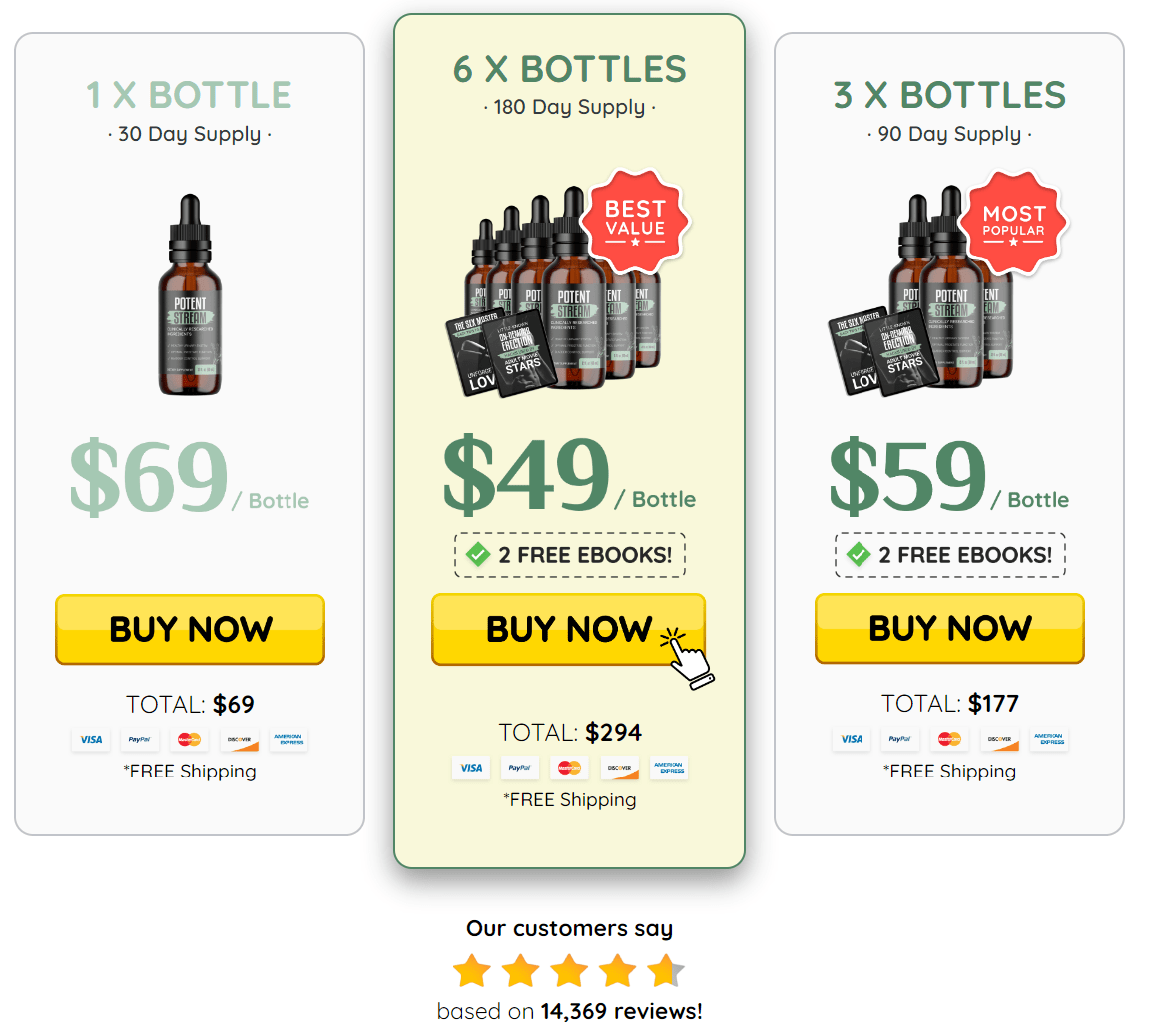Click the American Express icon in the 1 bottle card

(x=288, y=740)
